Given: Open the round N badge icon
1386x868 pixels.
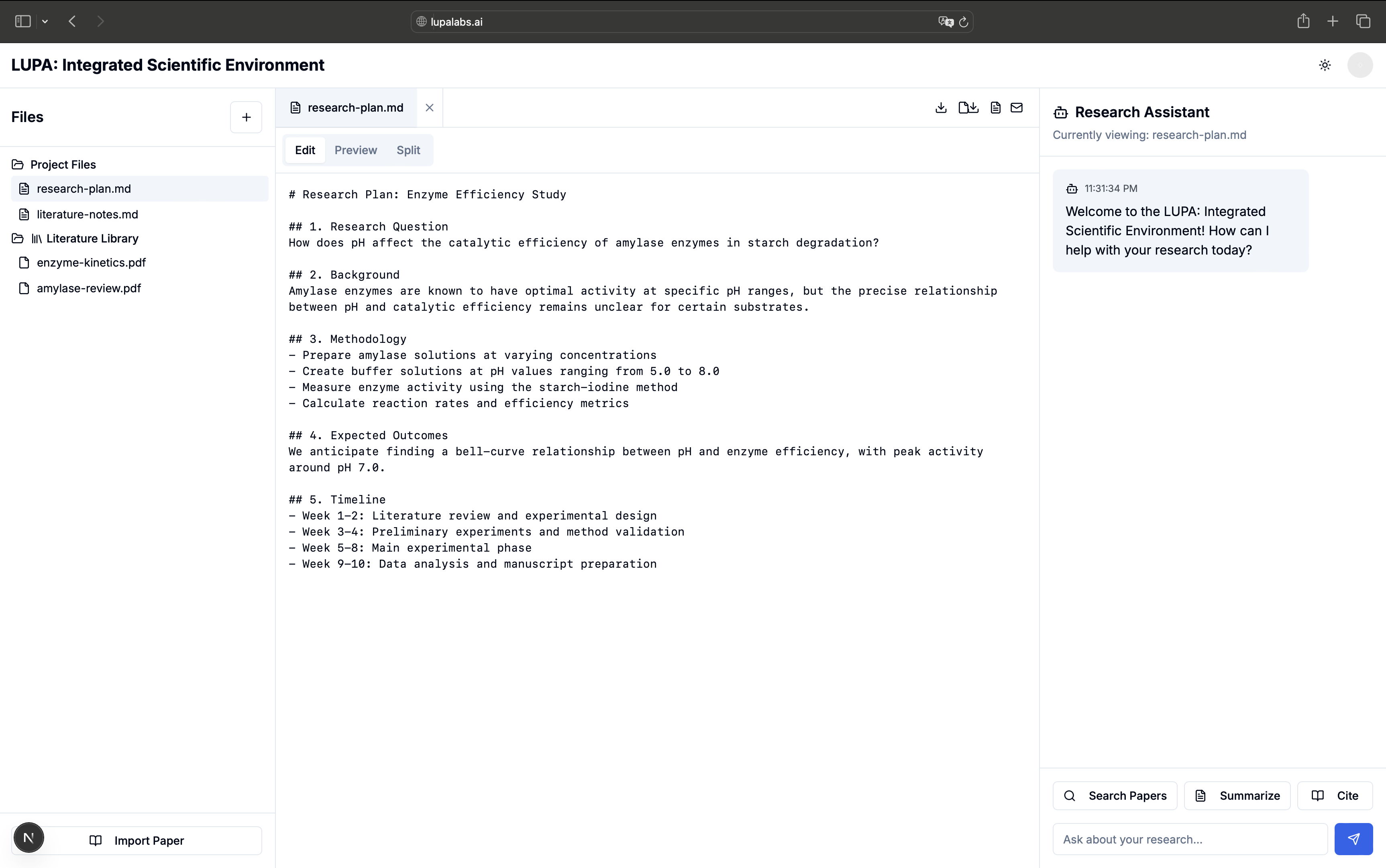Looking at the screenshot, I should (x=29, y=837).
